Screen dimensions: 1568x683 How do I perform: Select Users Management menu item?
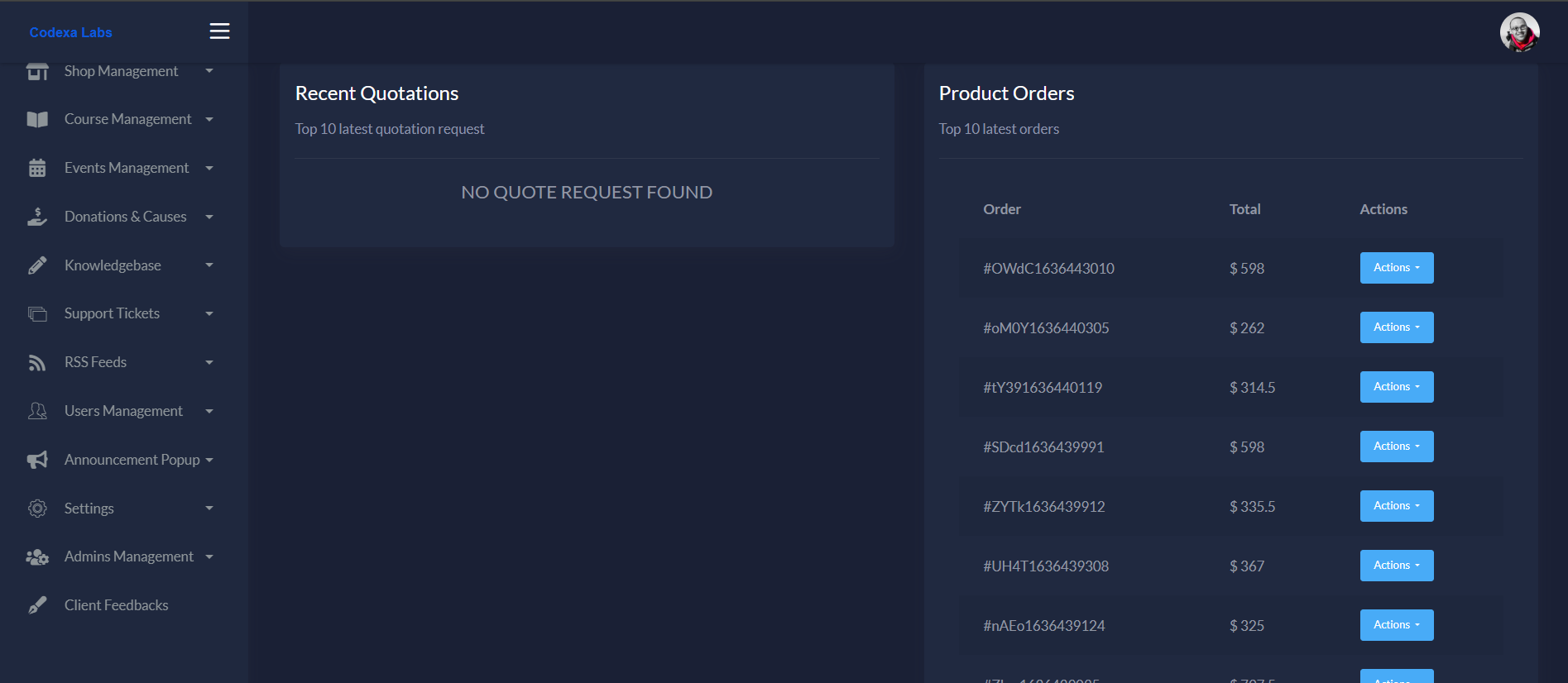click(x=123, y=411)
